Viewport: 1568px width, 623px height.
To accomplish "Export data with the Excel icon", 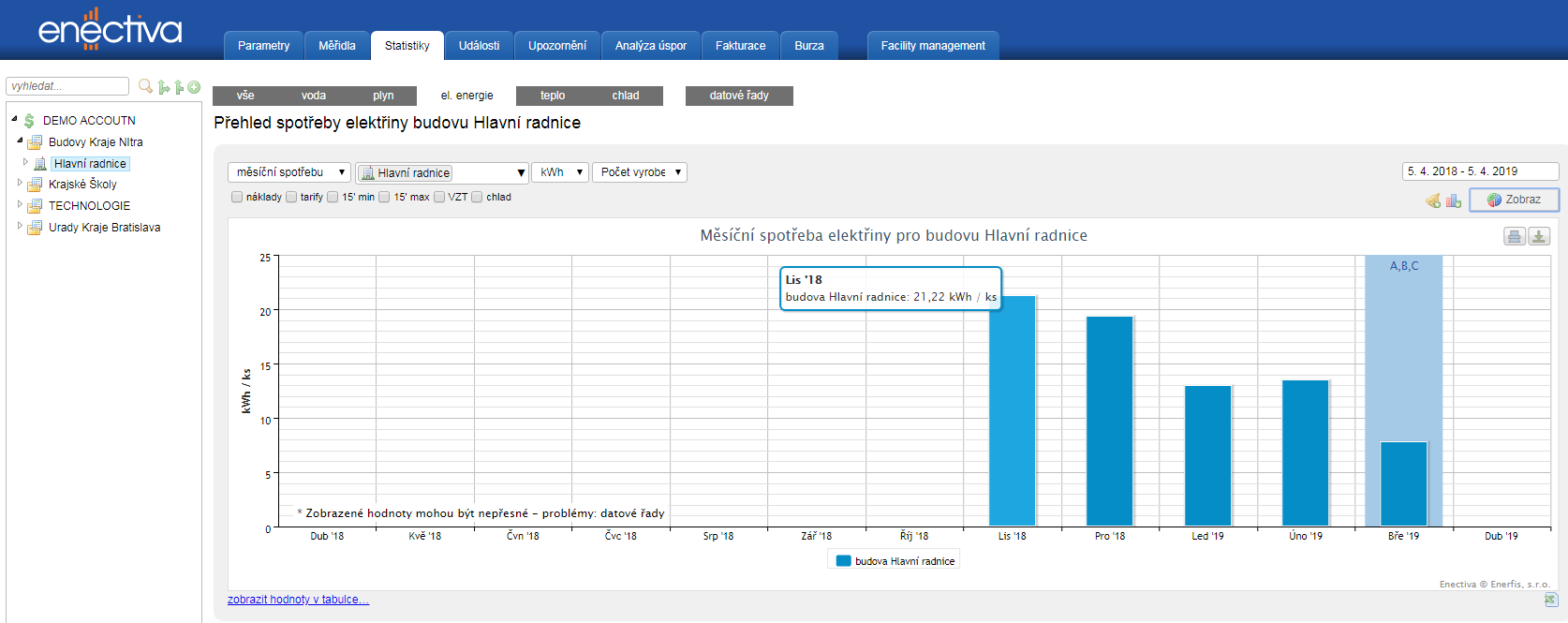I will click(1550, 600).
